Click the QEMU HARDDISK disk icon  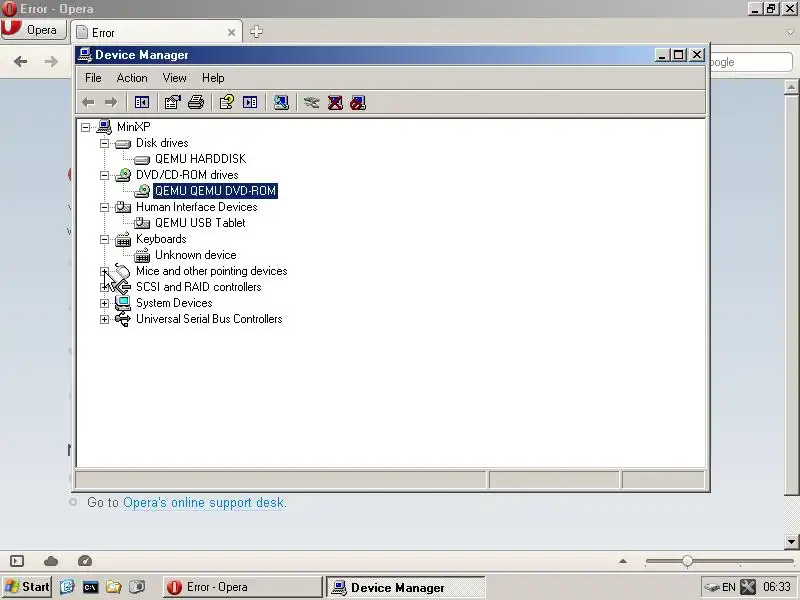click(142, 160)
